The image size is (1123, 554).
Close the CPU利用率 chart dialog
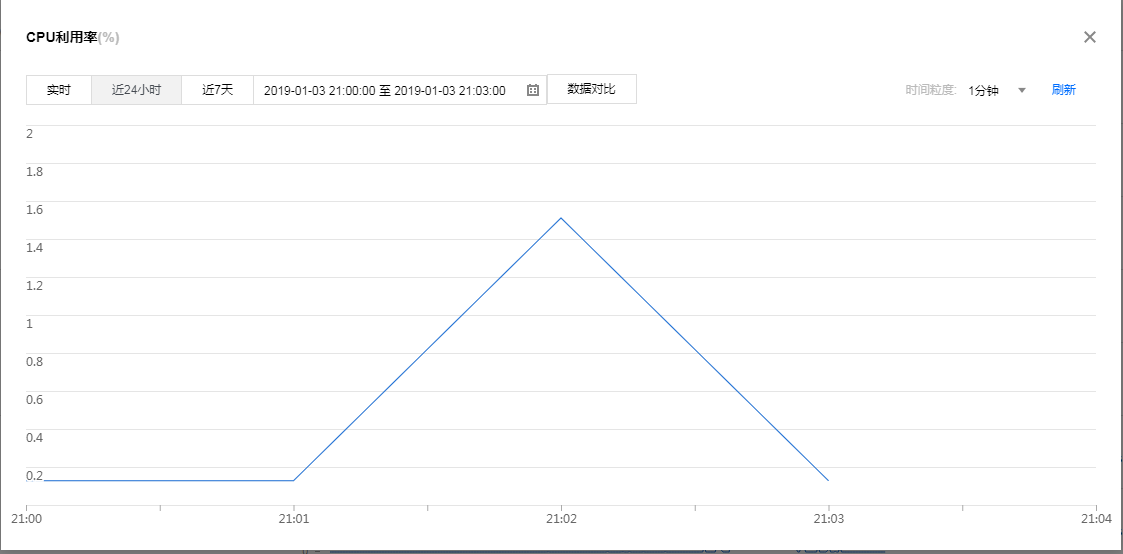tap(1090, 37)
